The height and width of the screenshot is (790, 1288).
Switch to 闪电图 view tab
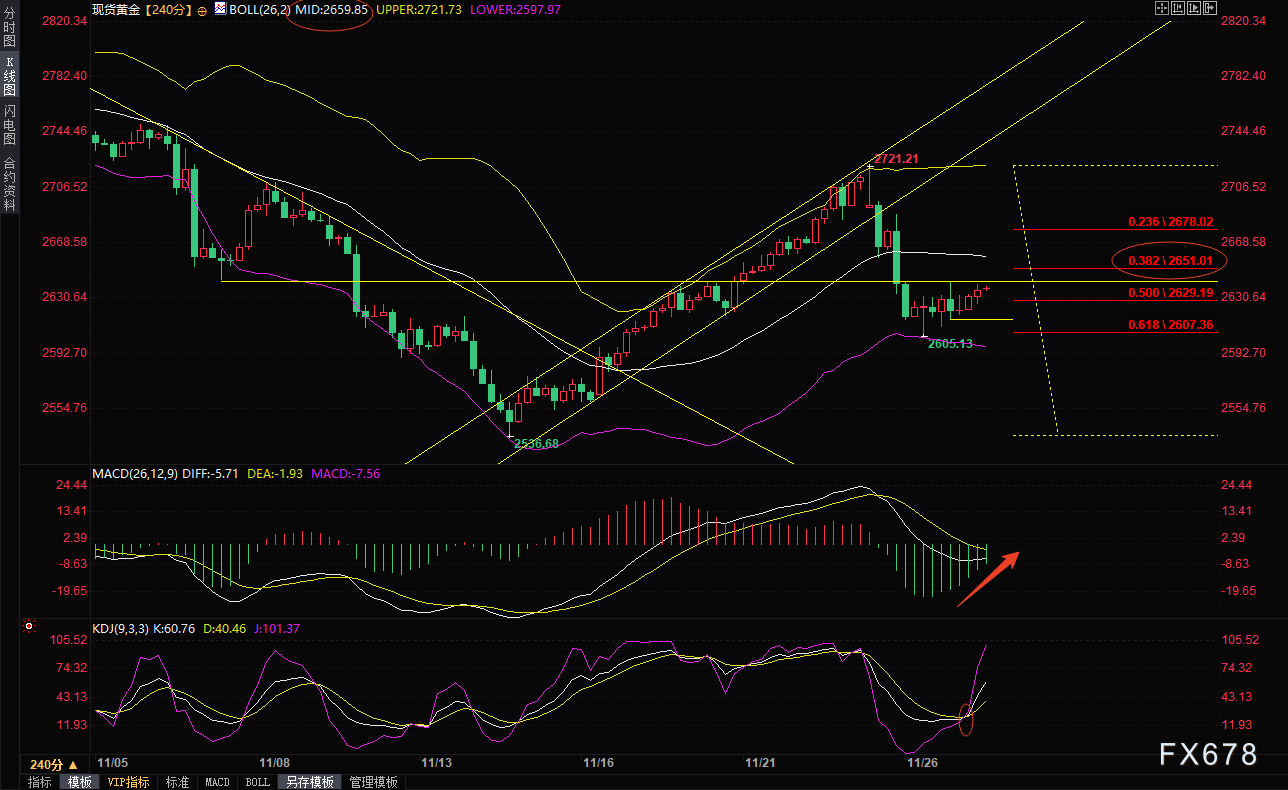9,125
